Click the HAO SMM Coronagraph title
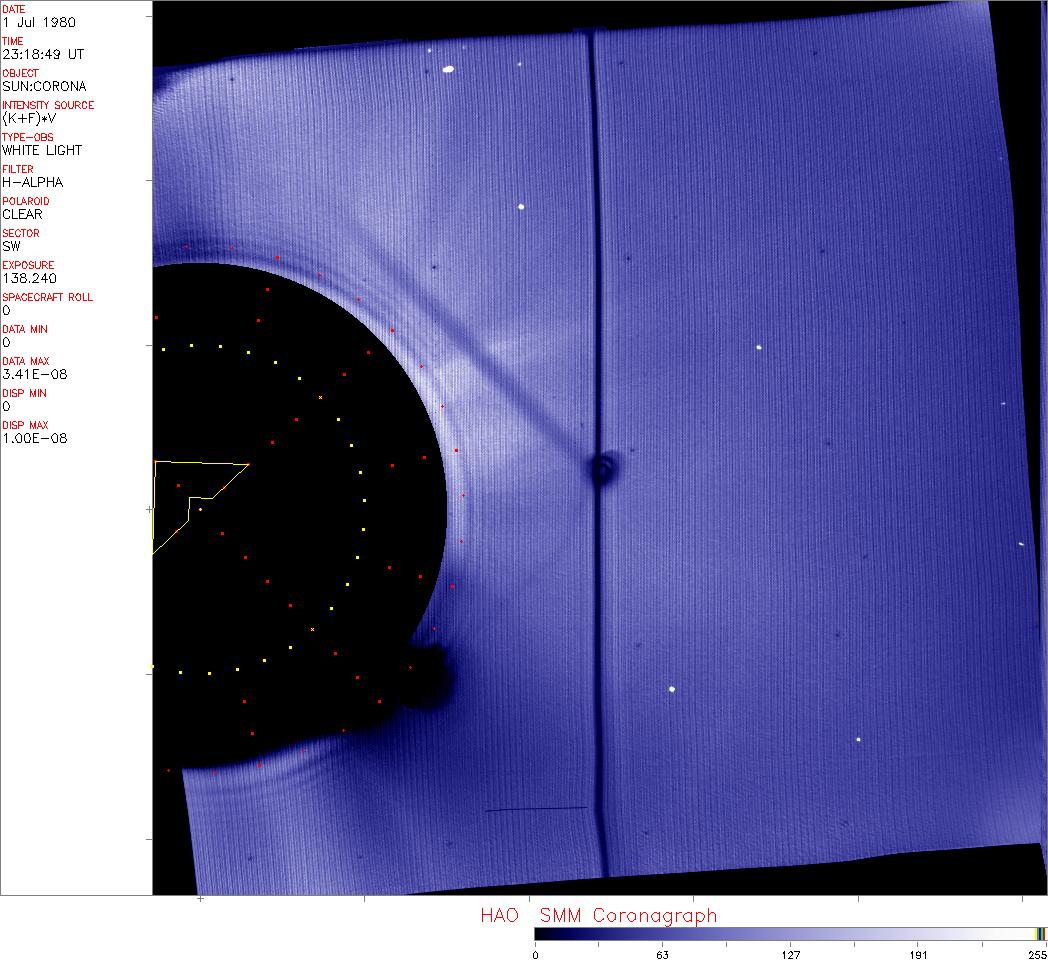This screenshot has height=960, width=1048. click(x=598, y=915)
